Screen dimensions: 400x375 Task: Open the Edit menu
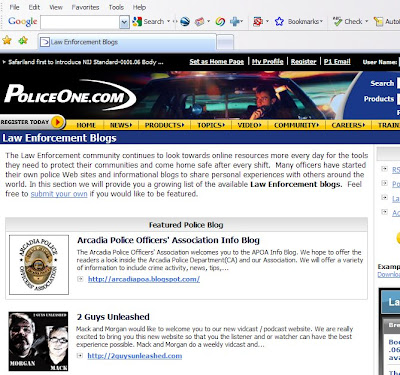[x=34, y=7]
